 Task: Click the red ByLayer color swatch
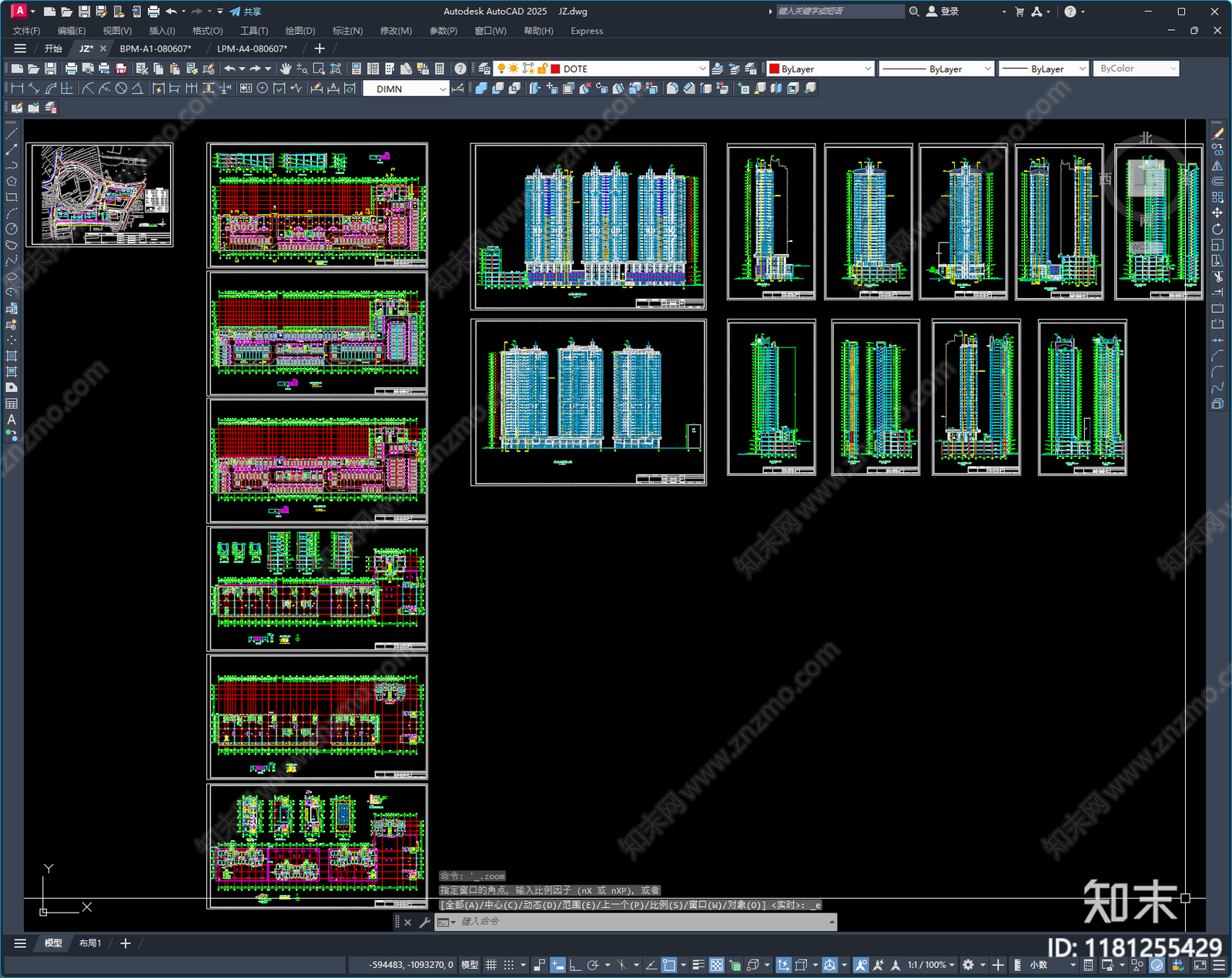click(x=775, y=69)
